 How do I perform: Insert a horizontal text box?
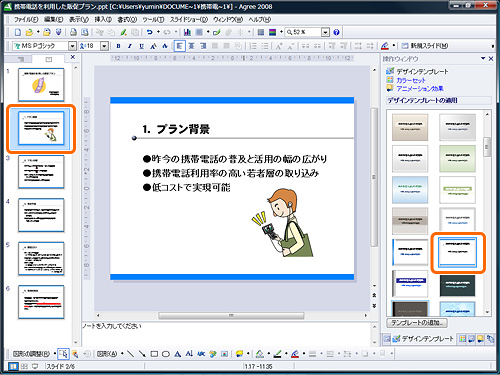tap(178, 354)
